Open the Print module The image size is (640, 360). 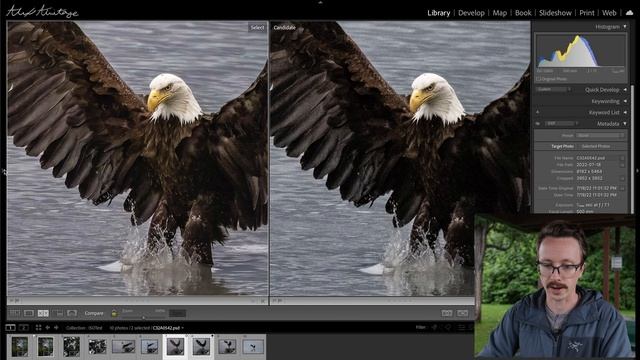(x=587, y=13)
